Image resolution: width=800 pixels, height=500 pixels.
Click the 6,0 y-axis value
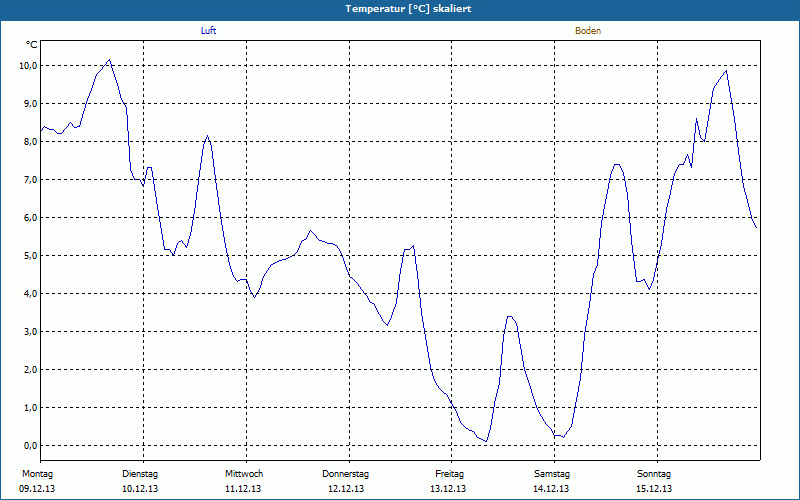tap(31, 217)
